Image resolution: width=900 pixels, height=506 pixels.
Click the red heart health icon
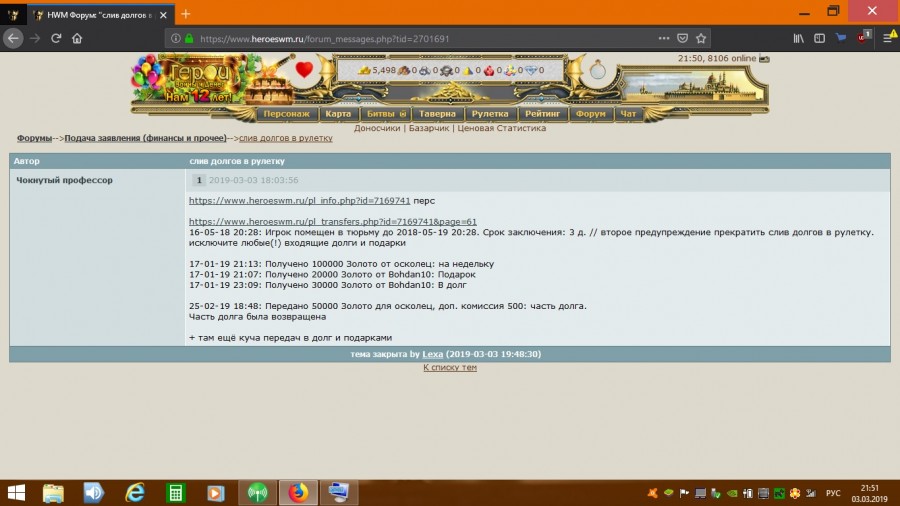pos(305,70)
